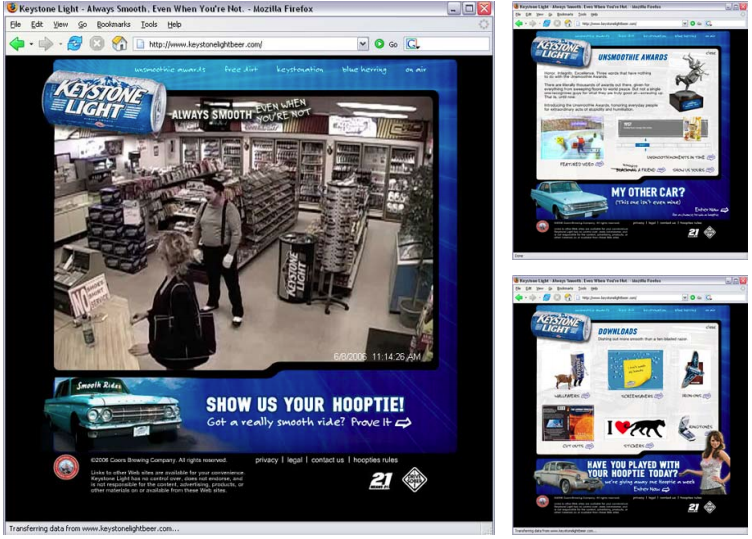The height and width of the screenshot is (539, 752).
Task: Open the Back button history dropdown arrow
Action: coord(31,44)
